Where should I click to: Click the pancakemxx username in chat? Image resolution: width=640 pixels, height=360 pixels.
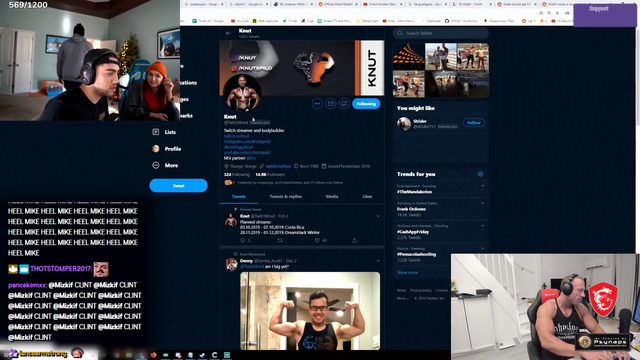click(27, 285)
